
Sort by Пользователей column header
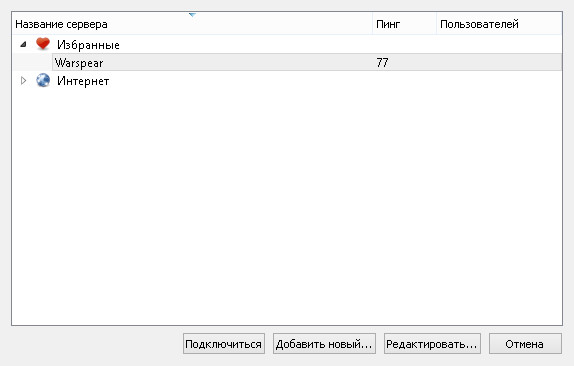[499, 24]
